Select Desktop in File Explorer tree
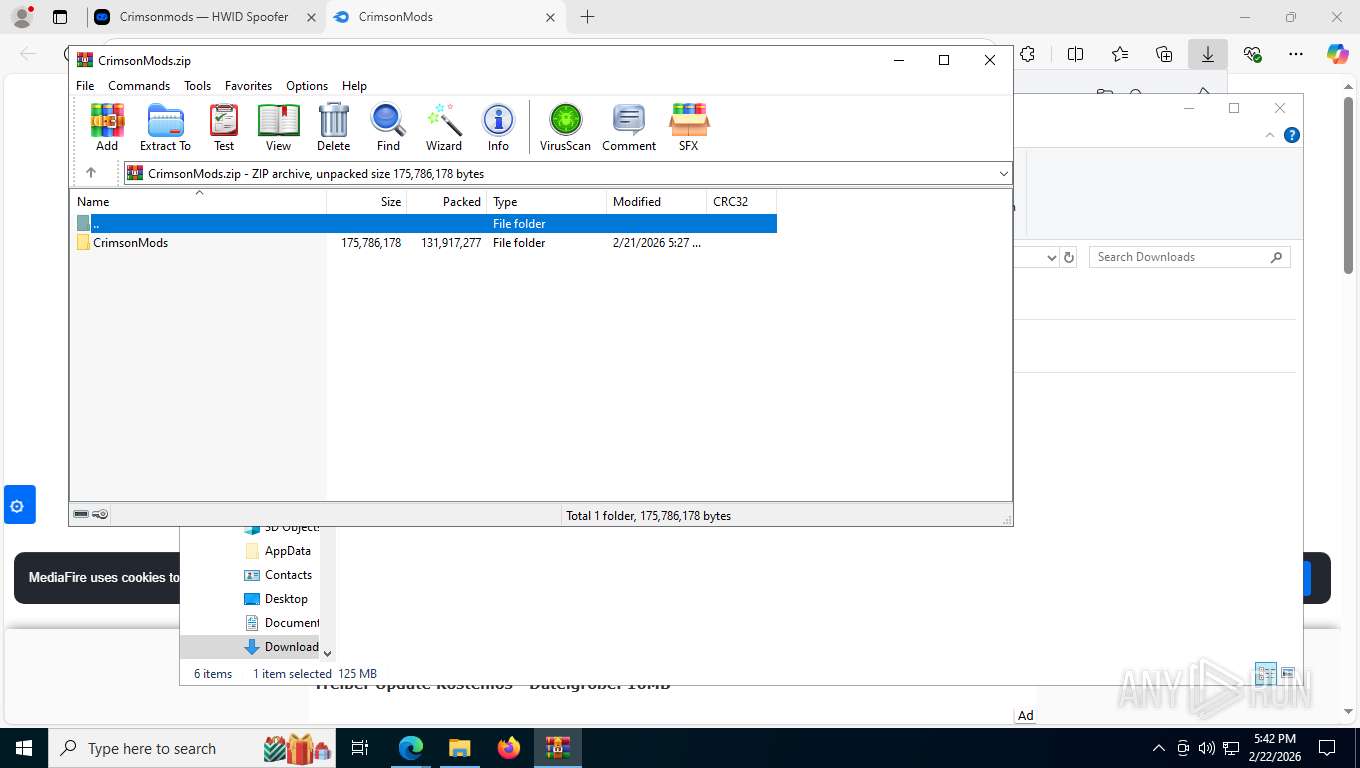This screenshot has height=768, width=1360. tap(276, 599)
